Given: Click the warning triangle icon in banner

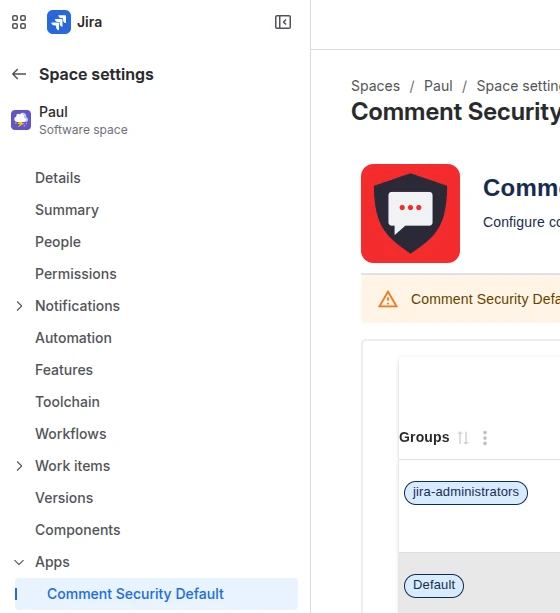Looking at the screenshot, I should [x=388, y=299].
